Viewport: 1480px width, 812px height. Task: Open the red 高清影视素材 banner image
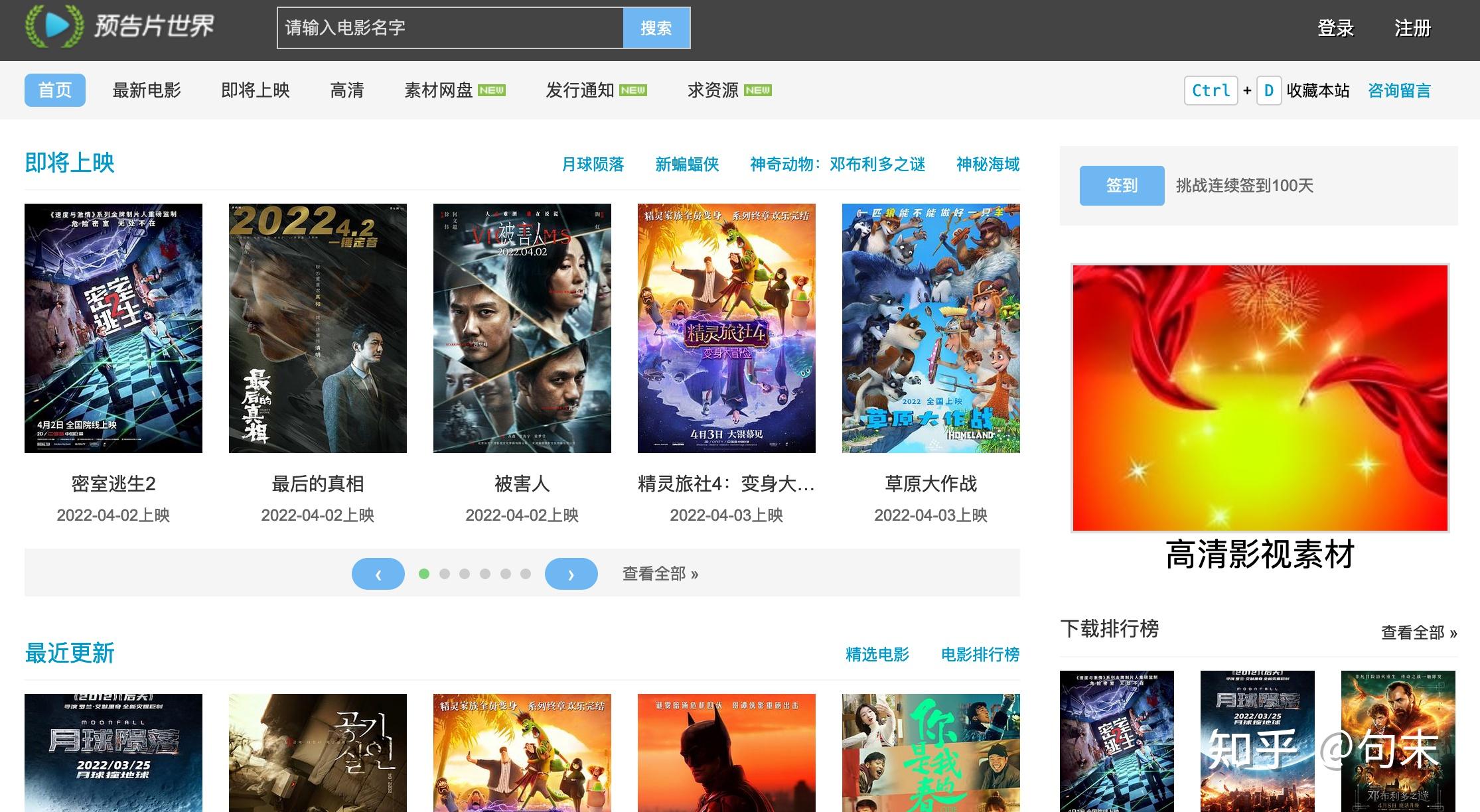pos(1260,398)
